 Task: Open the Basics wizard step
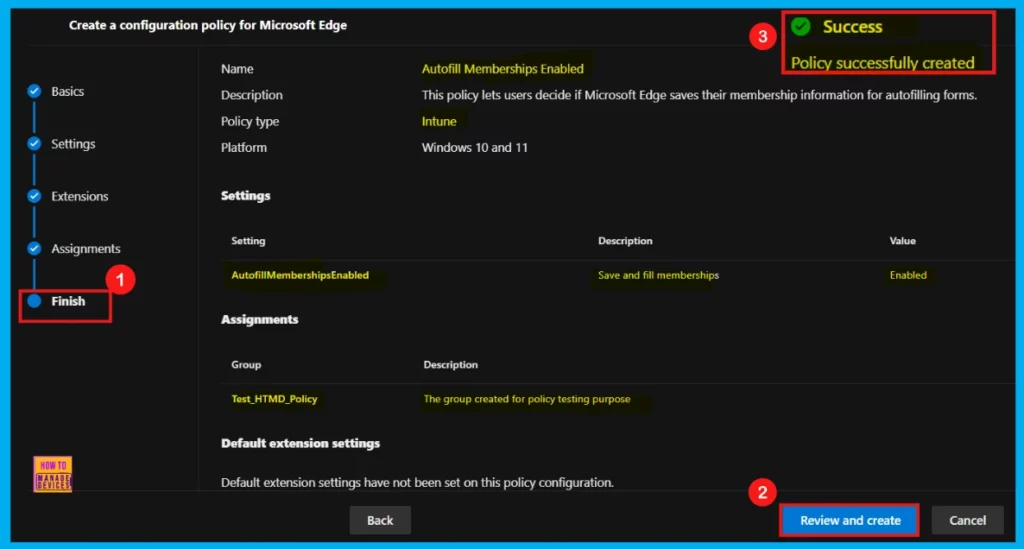[x=67, y=91]
